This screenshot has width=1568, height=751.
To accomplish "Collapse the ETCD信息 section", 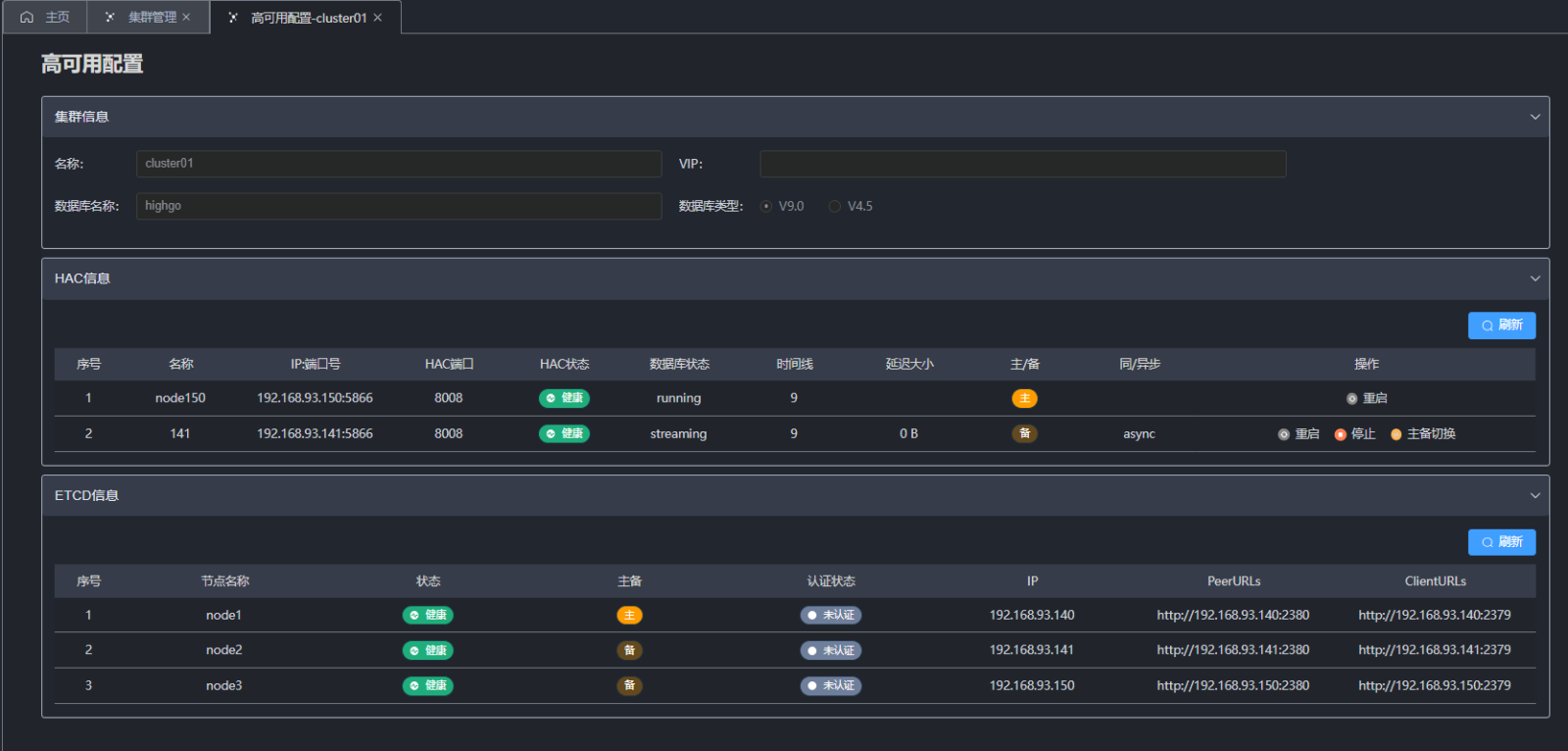I will 1535,496.
